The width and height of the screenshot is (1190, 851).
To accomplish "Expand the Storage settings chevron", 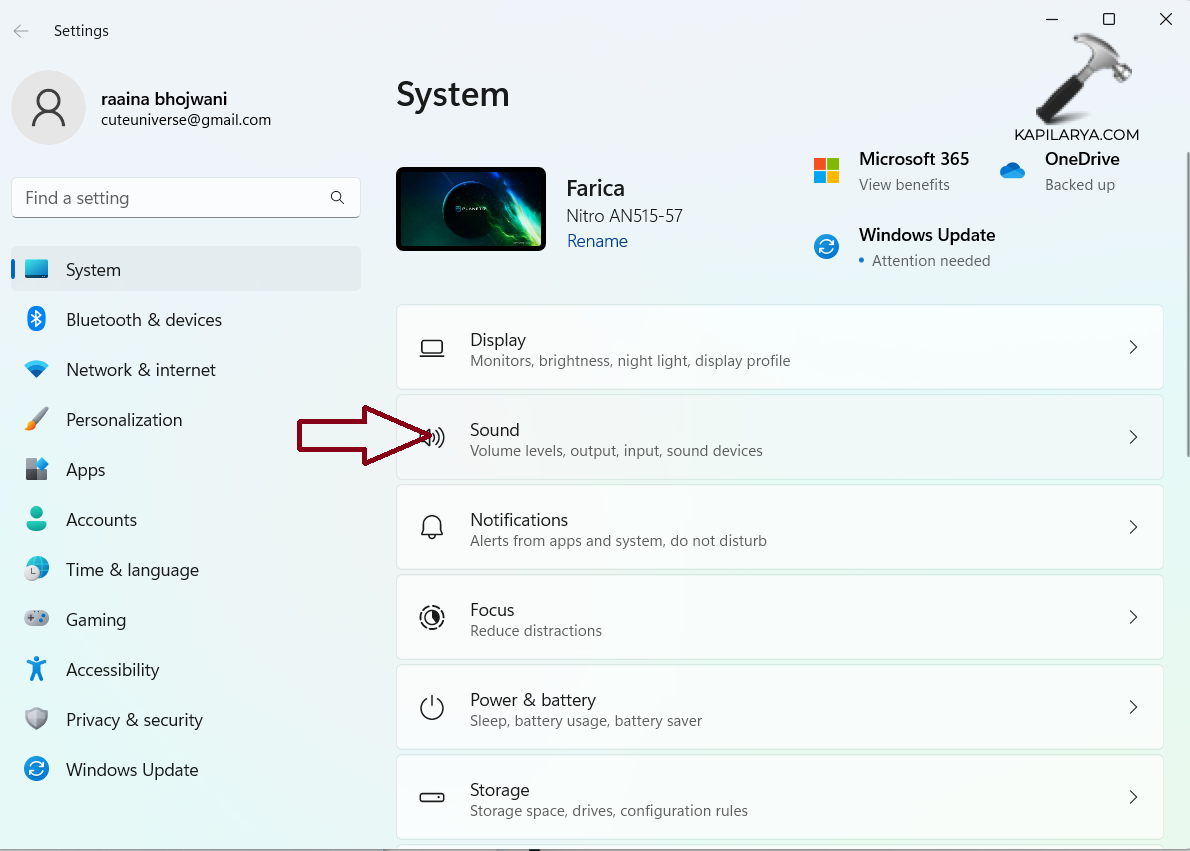I will (x=1133, y=797).
